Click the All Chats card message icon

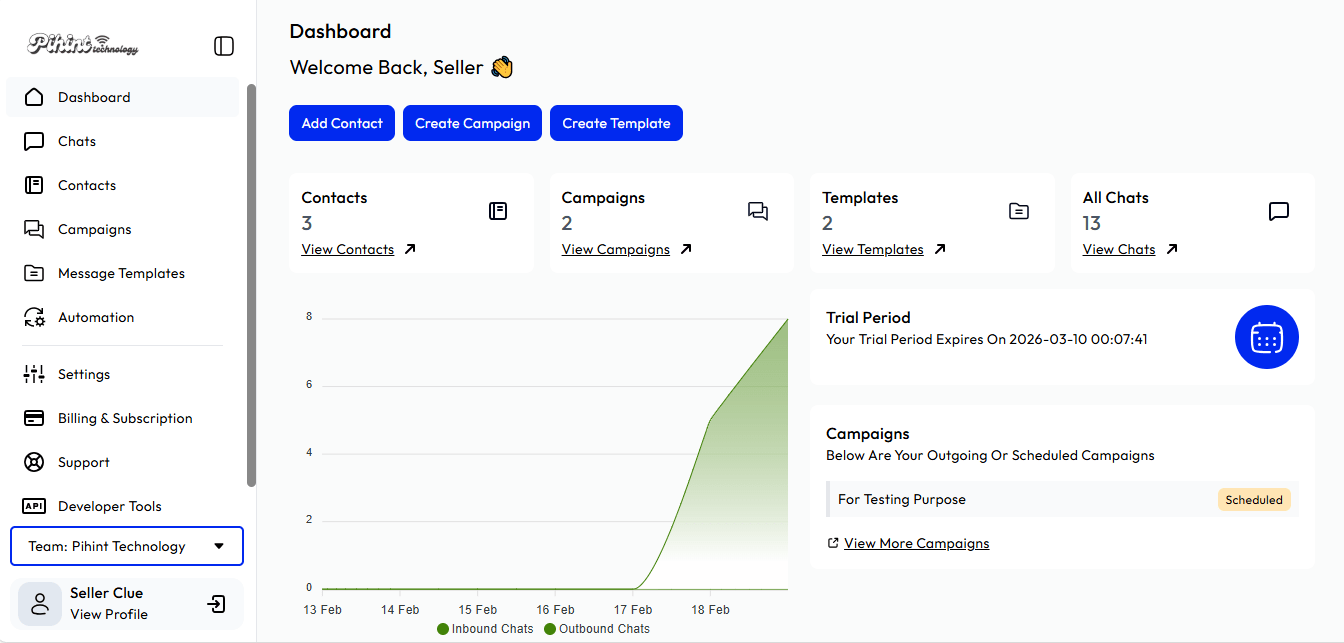1278,211
